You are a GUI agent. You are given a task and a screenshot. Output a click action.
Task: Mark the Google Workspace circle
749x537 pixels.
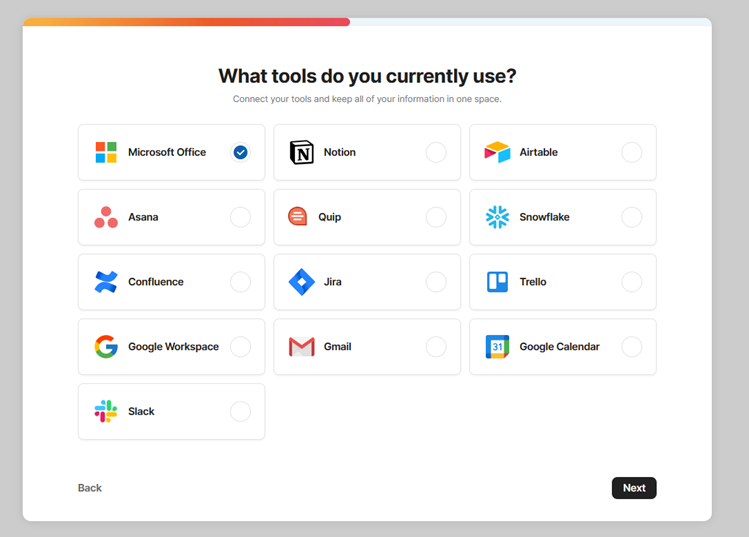[240, 347]
